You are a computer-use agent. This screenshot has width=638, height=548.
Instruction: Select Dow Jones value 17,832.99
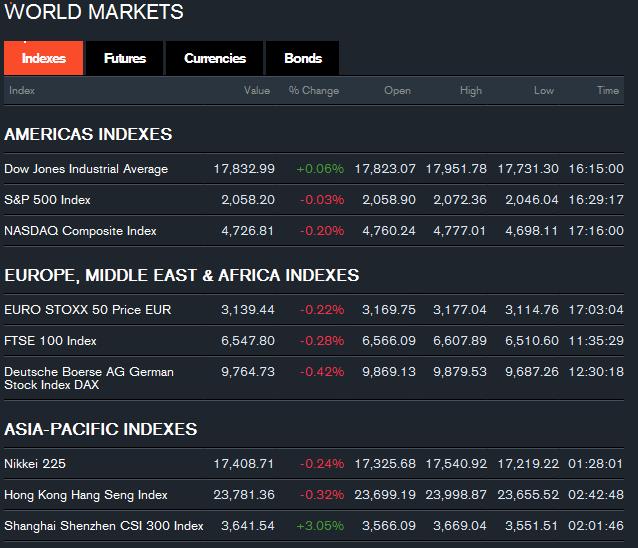tap(244, 169)
